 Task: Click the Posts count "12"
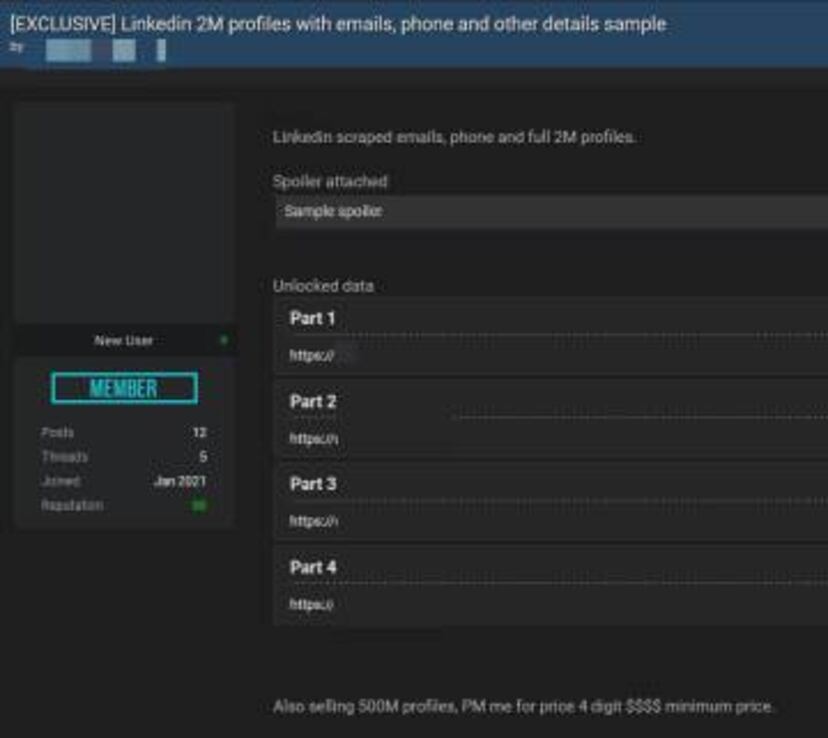pyautogui.click(x=200, y=432)
